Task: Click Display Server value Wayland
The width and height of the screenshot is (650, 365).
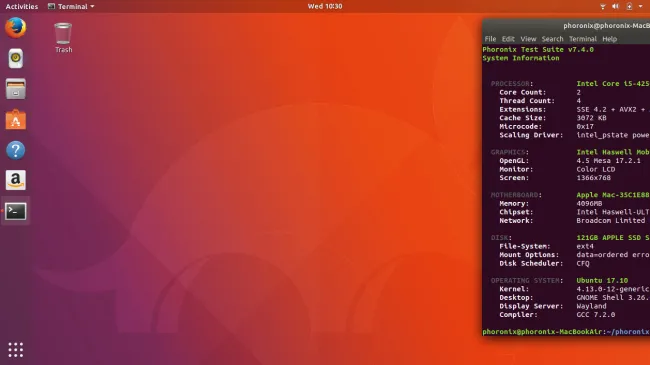Action: (591, 306)
